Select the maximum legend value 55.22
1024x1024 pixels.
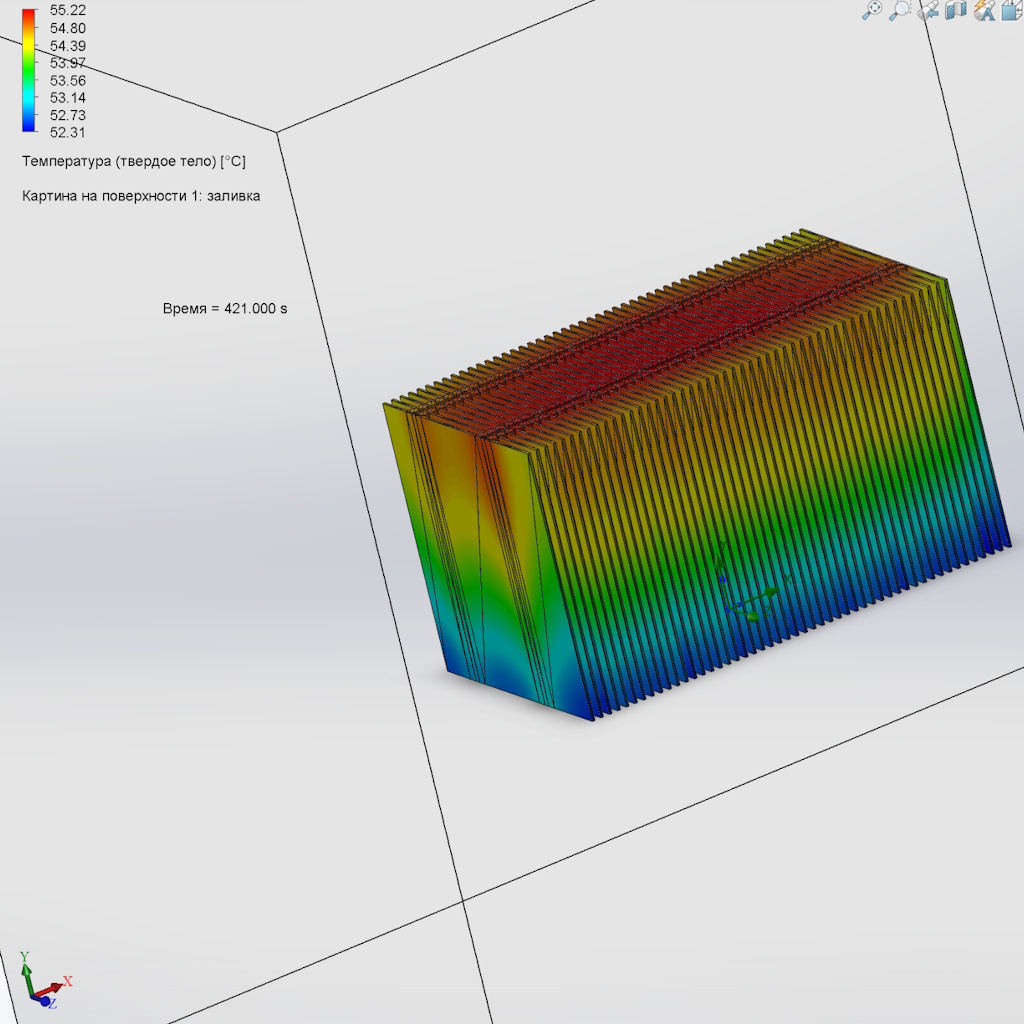tap(68, 10)
